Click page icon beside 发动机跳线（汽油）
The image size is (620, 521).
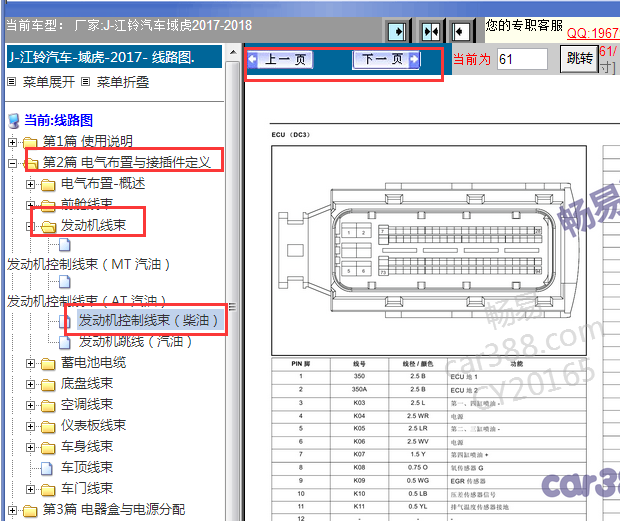pyautogui.click(x=65, y=342)
